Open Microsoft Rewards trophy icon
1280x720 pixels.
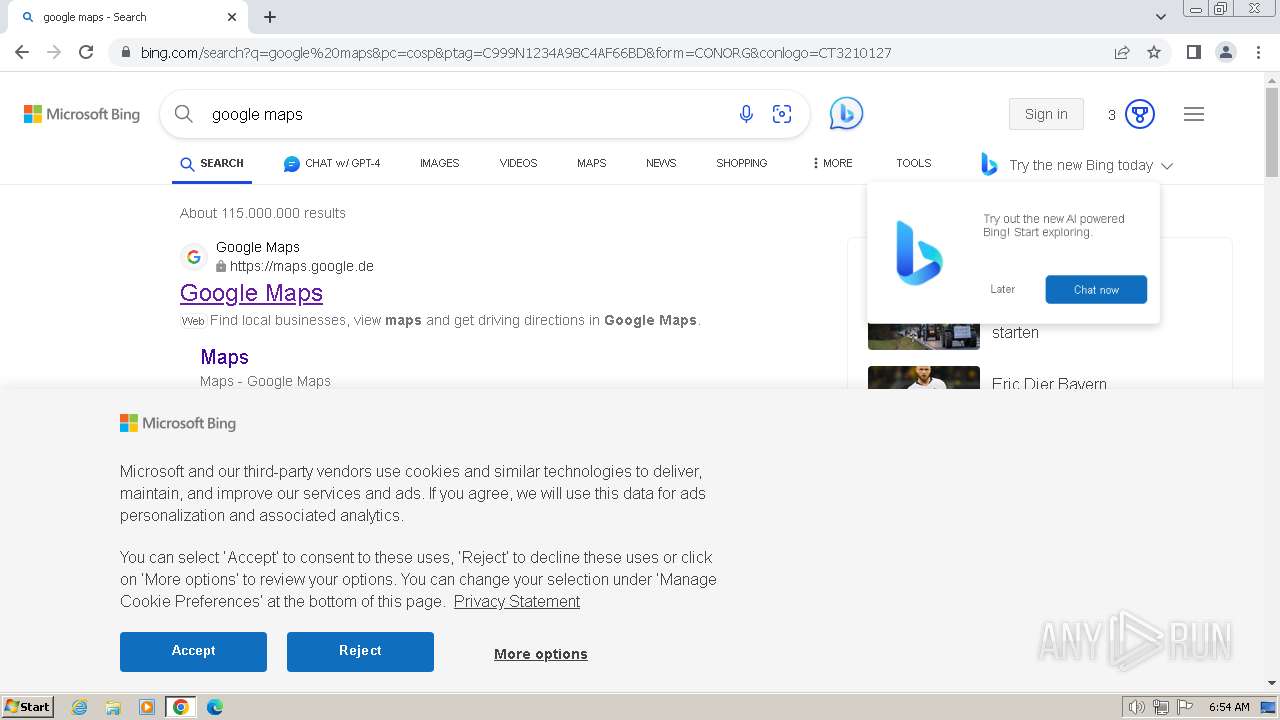click(1140, 114)
